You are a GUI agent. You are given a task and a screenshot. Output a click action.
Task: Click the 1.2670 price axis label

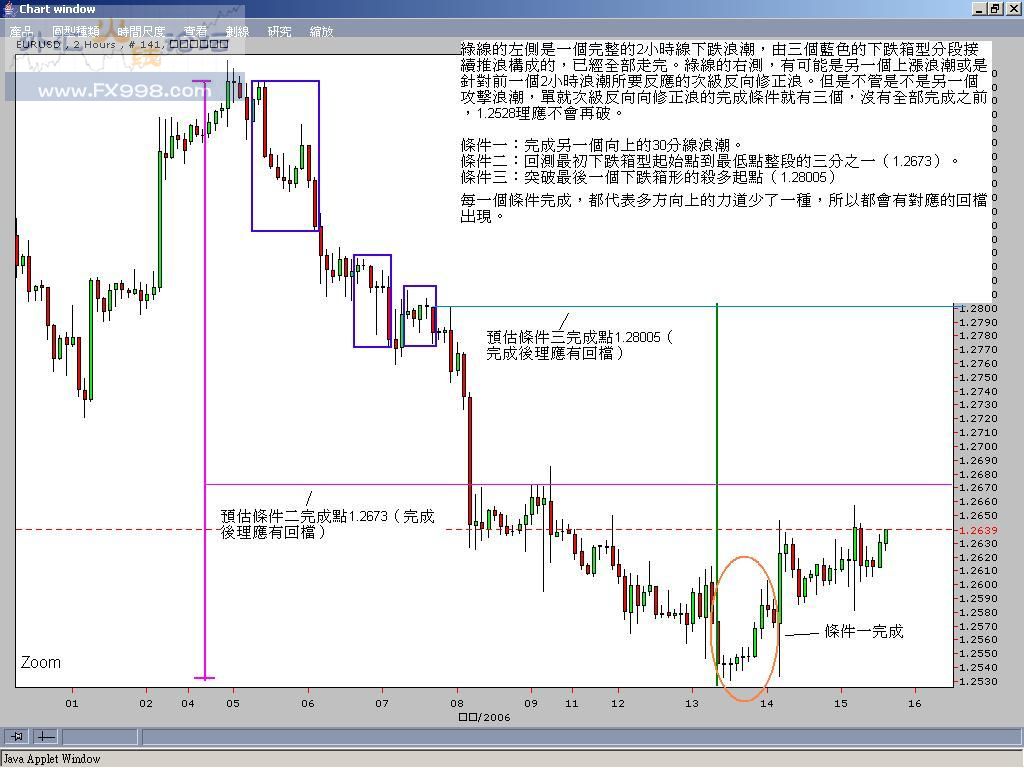tap(978, 487)
